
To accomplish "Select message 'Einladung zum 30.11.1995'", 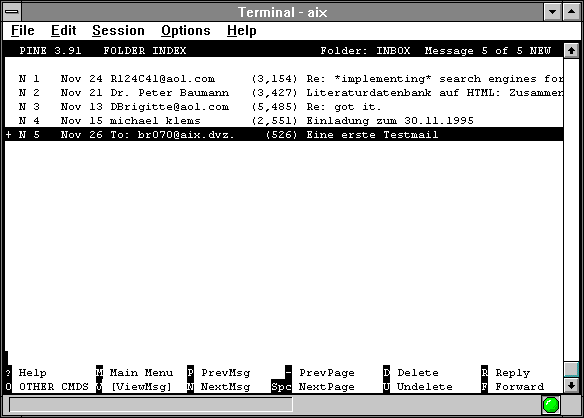I will coord(284,121).
